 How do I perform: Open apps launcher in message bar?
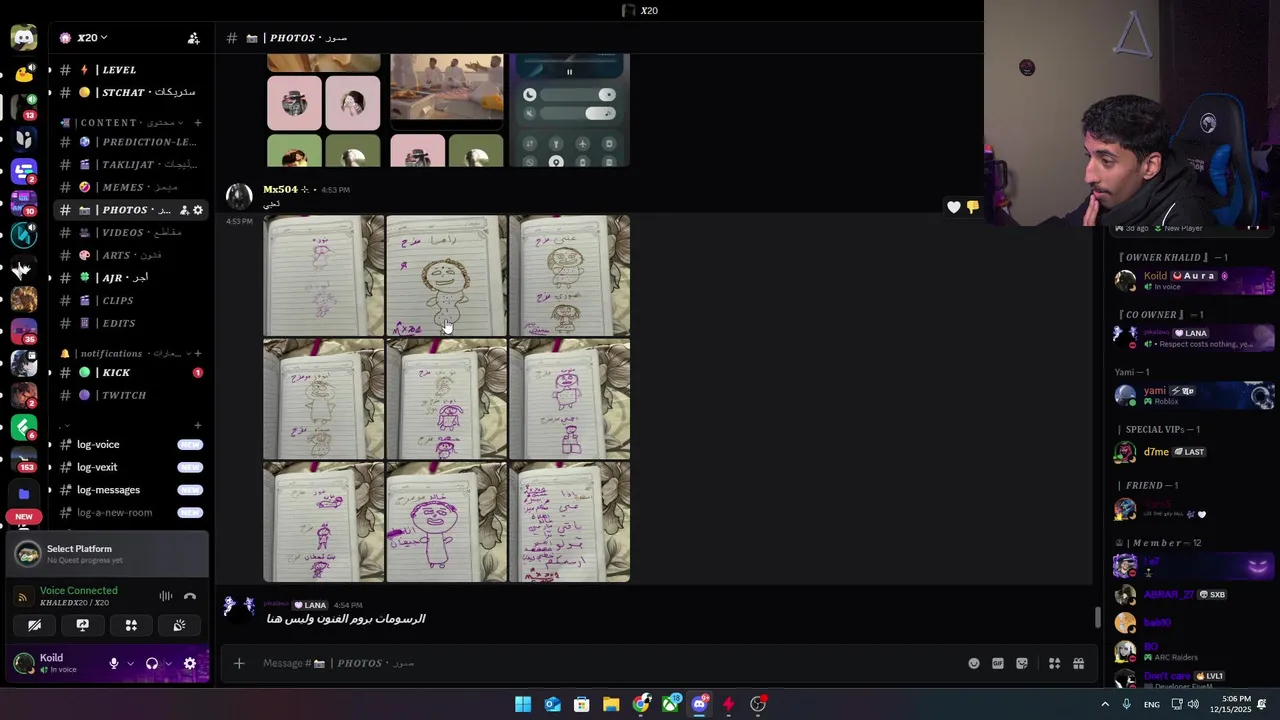coord(1054,663)
